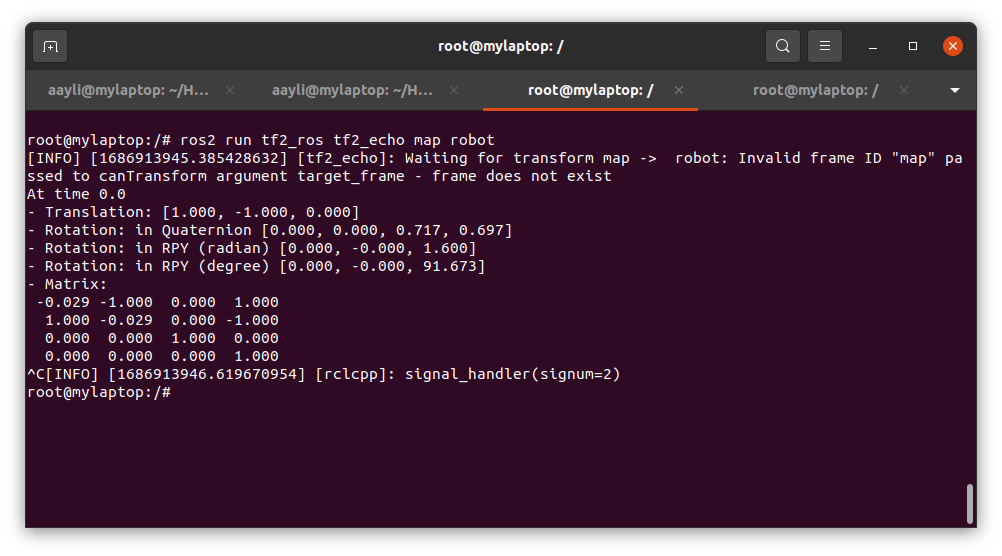The height and width of the screenshot is (556, 1002).
Task: Expand the tab list dropdown arrow
Action: click(x=955, y=91)
